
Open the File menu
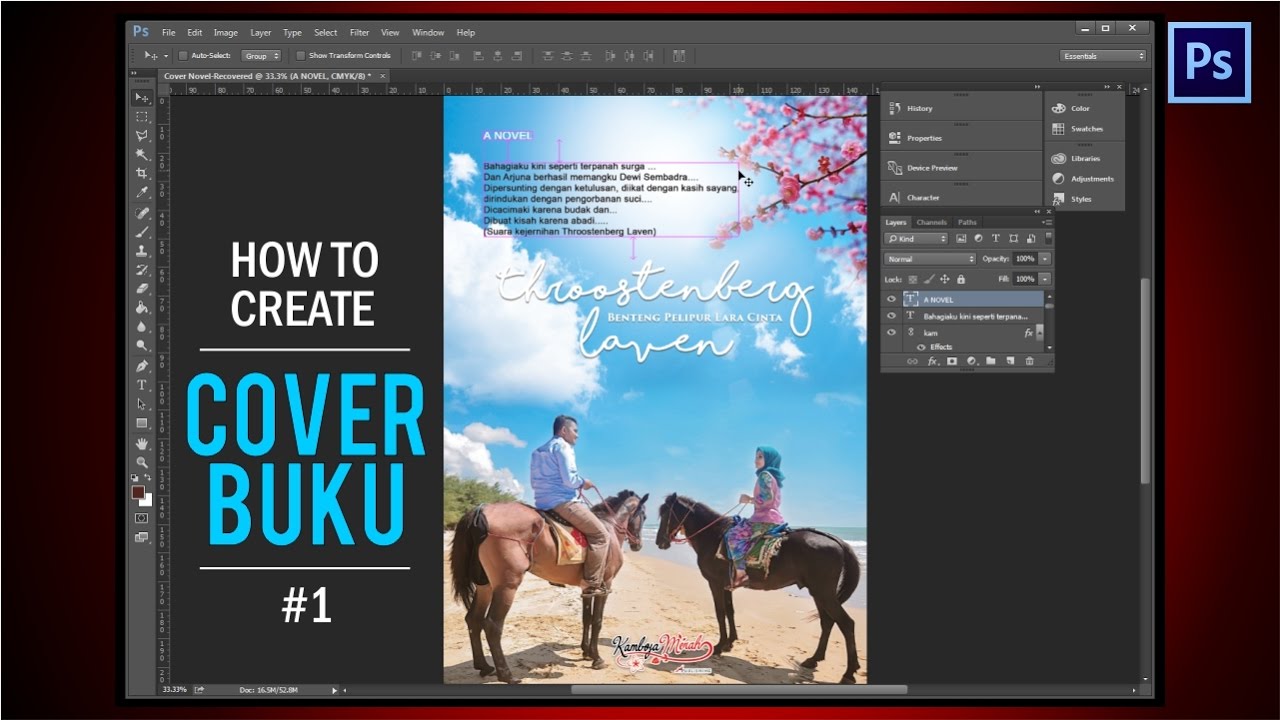169,32
